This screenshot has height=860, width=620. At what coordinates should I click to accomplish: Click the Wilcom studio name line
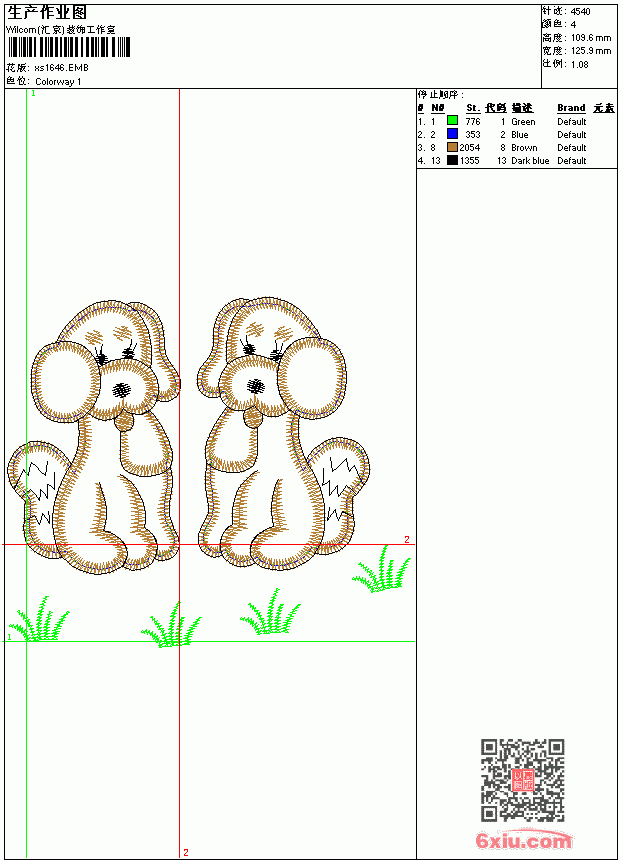click(x=60, y=30)
